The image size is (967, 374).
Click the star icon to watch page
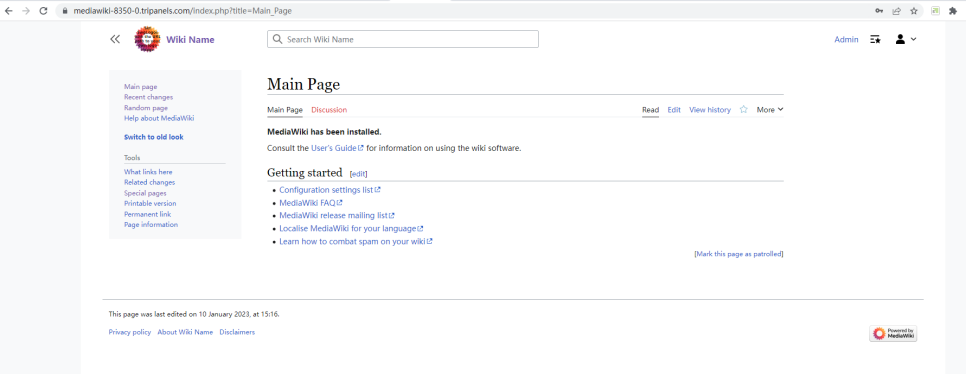[744, 110]
